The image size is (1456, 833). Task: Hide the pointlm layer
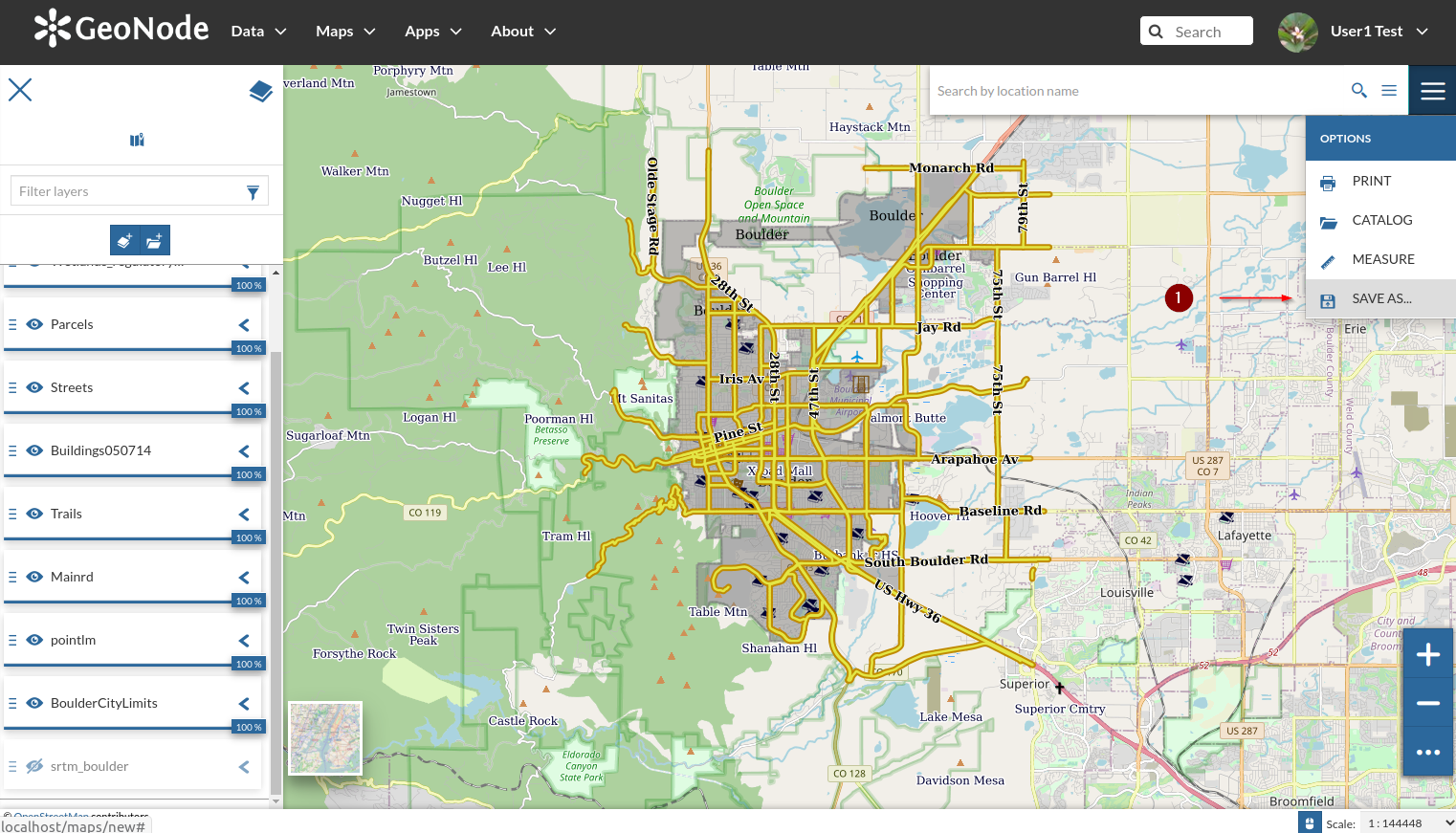[x=34, y=640]
